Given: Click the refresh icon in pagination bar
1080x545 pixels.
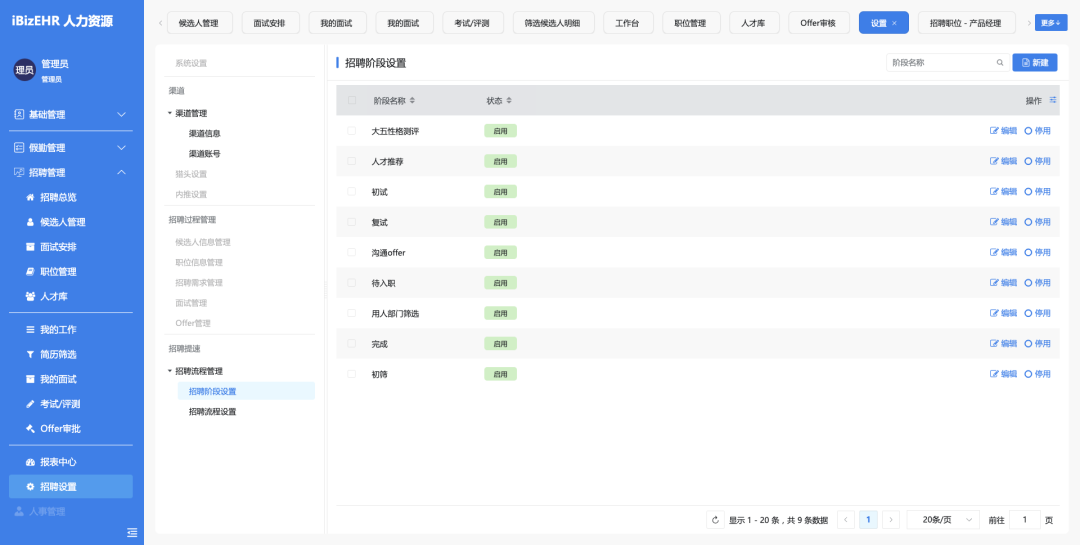Looking at the screenshot, I should [715, 520].
